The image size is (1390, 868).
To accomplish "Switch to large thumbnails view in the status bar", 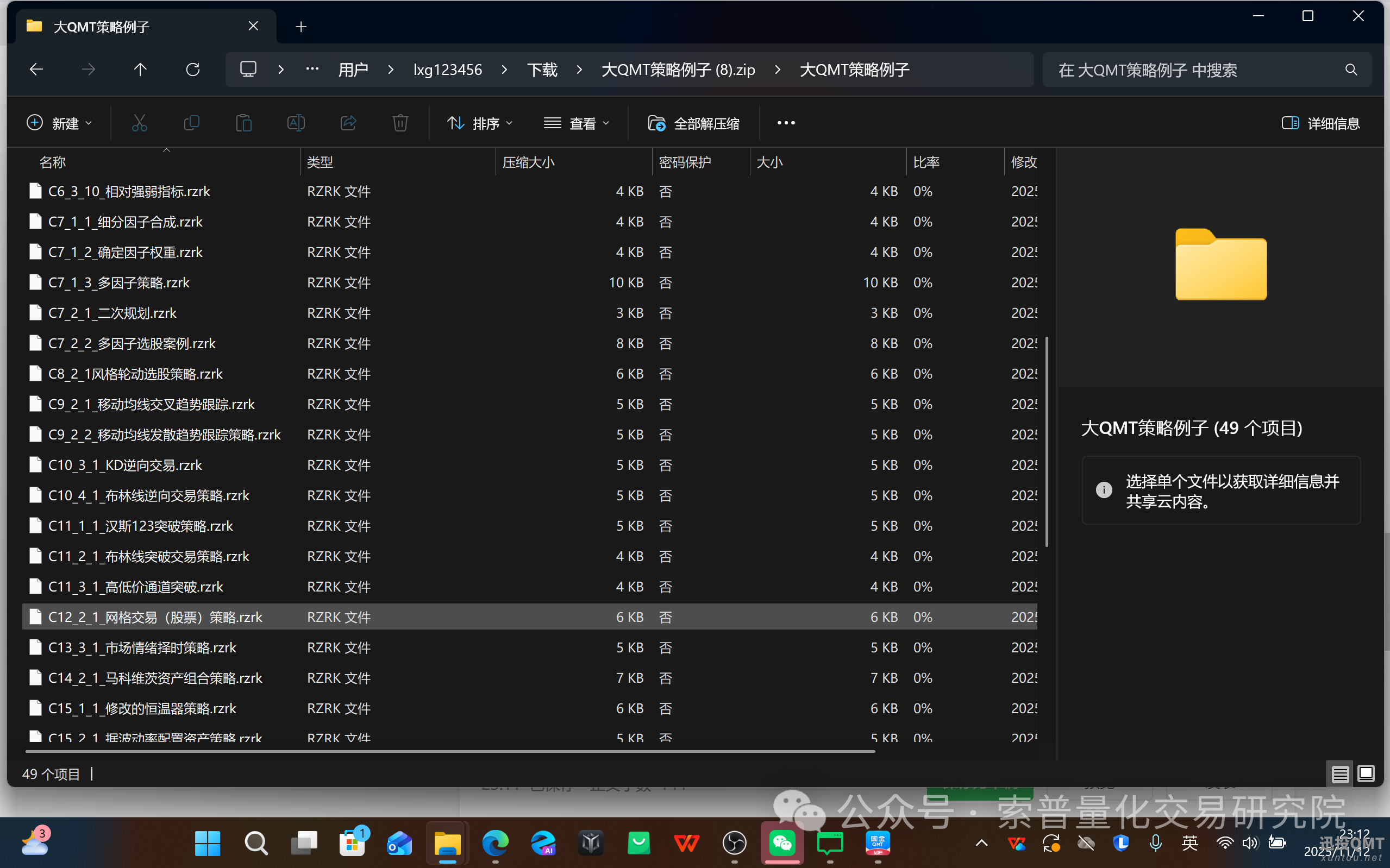I will pos(1366,774).
